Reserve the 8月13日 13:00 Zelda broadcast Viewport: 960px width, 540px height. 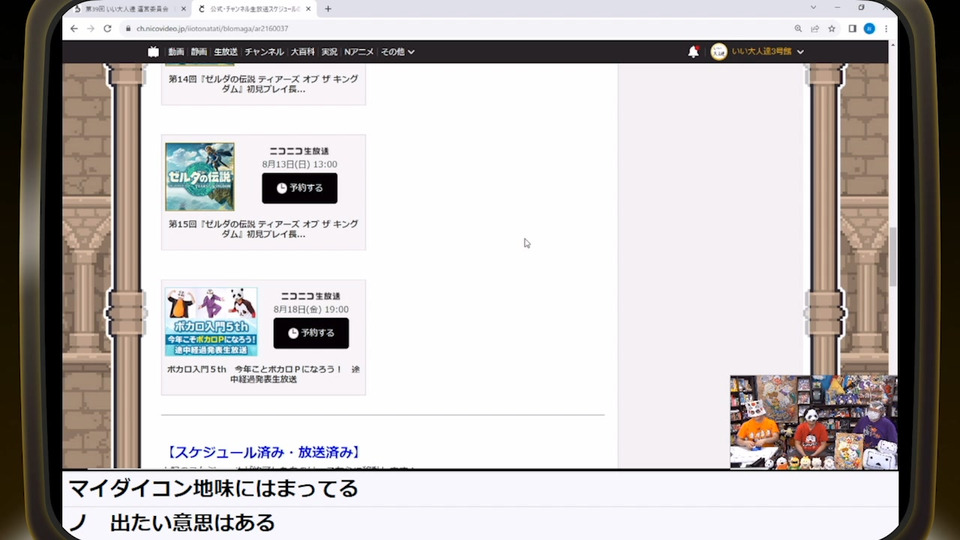coord(299,188)
